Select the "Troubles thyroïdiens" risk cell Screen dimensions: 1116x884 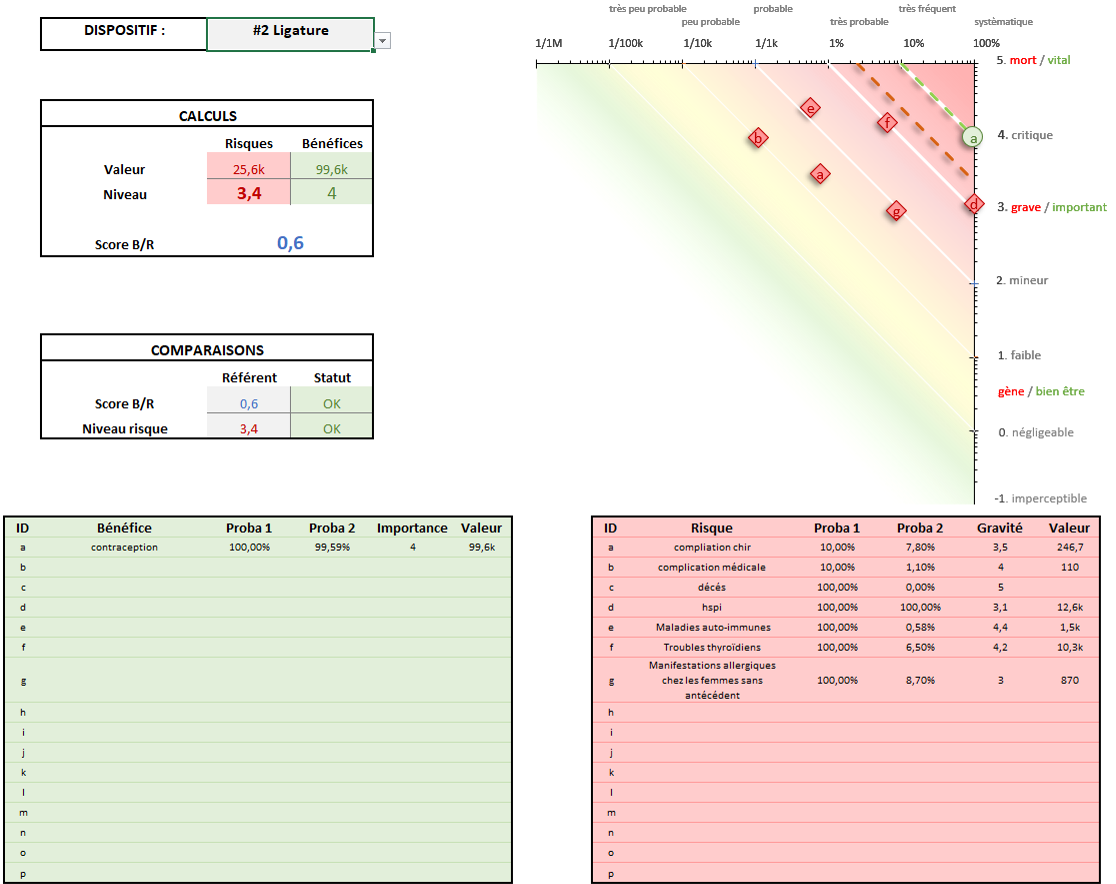(x=712, y=647)
